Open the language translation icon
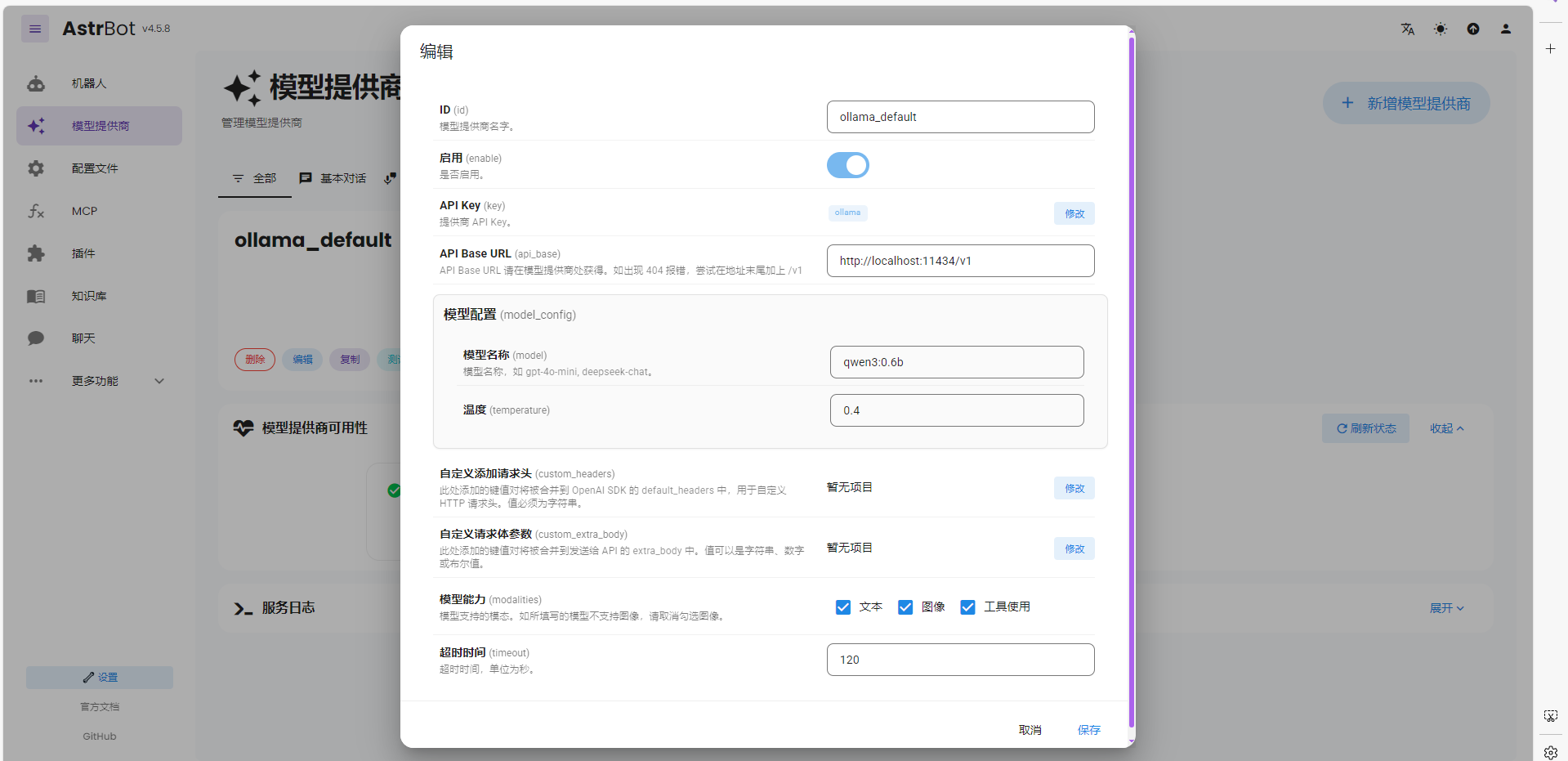The width and height of the screenshot is (1568, 761). pos(1407,29)
